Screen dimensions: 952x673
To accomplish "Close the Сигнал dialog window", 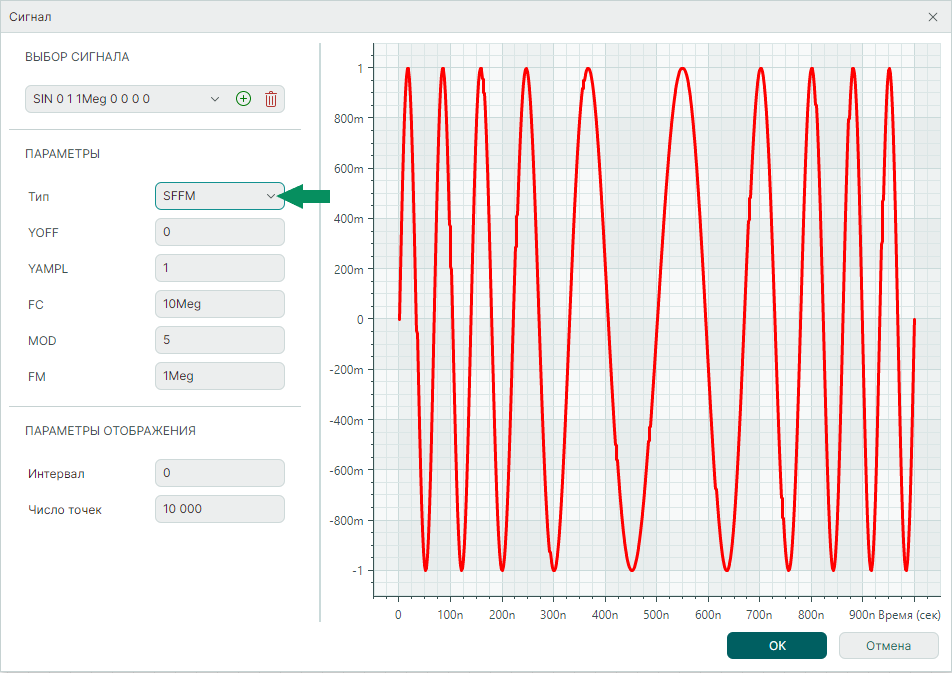I will (x=932, y=16).
